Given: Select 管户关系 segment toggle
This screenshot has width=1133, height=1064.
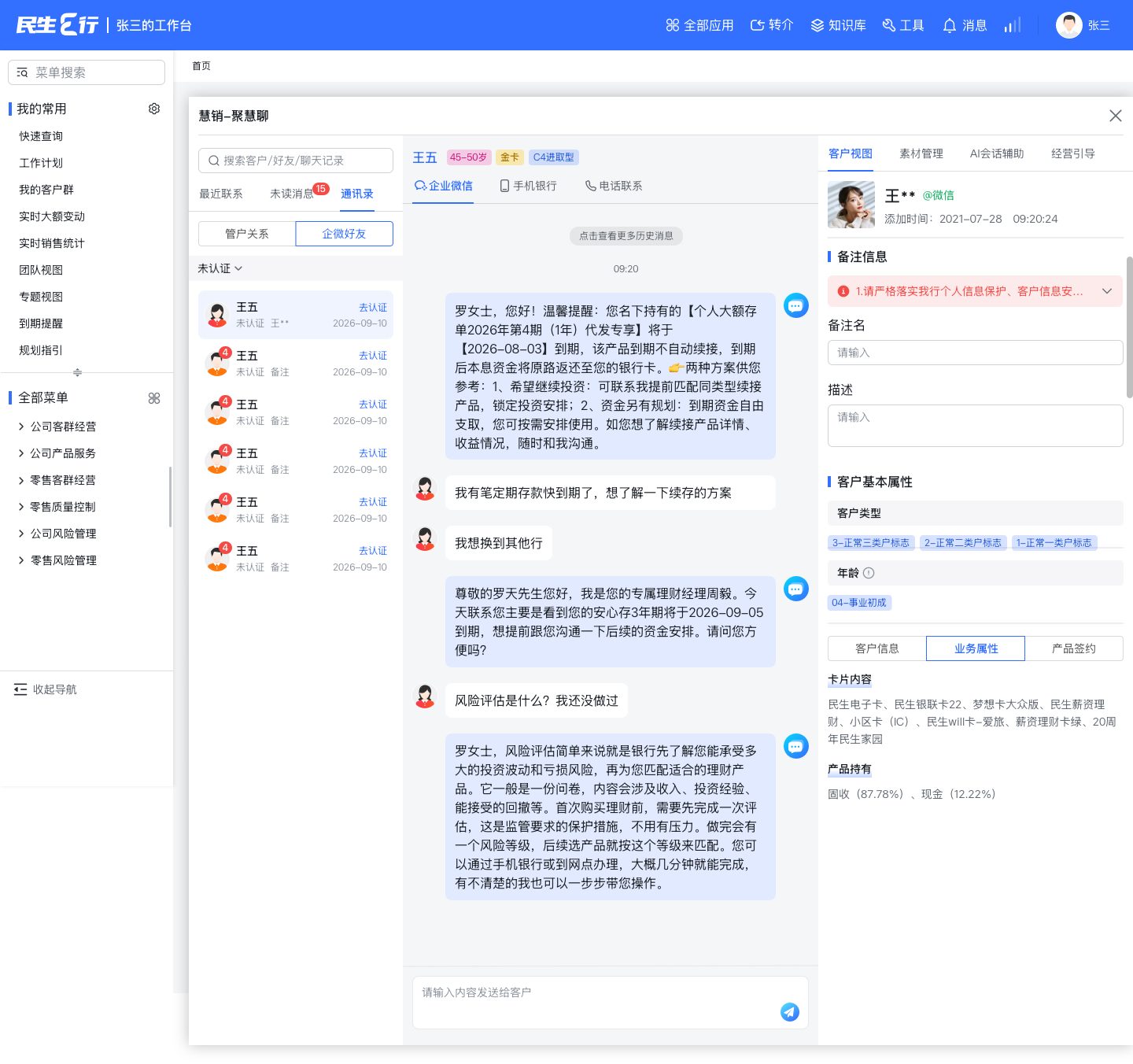Looking at the screenshot, I should 247,234.
